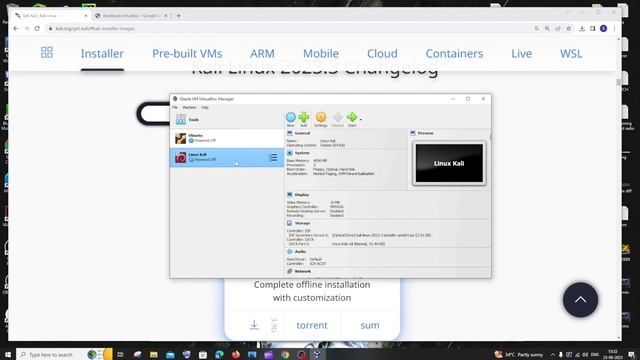Viewport: 640px width, 360px height.
Task: Click the Storage section header
Action: (302, 223)
